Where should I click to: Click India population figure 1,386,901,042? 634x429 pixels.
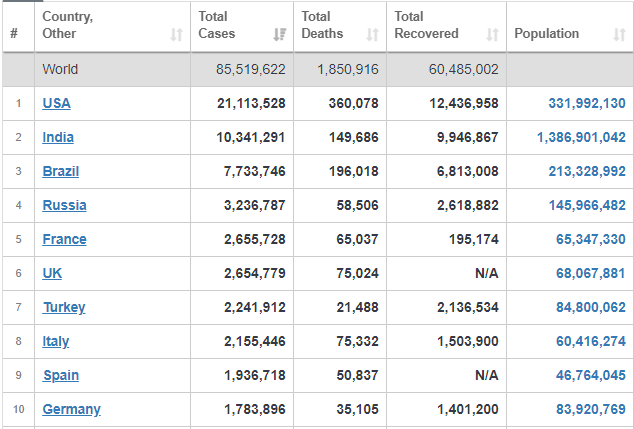[x=581, y=137]
